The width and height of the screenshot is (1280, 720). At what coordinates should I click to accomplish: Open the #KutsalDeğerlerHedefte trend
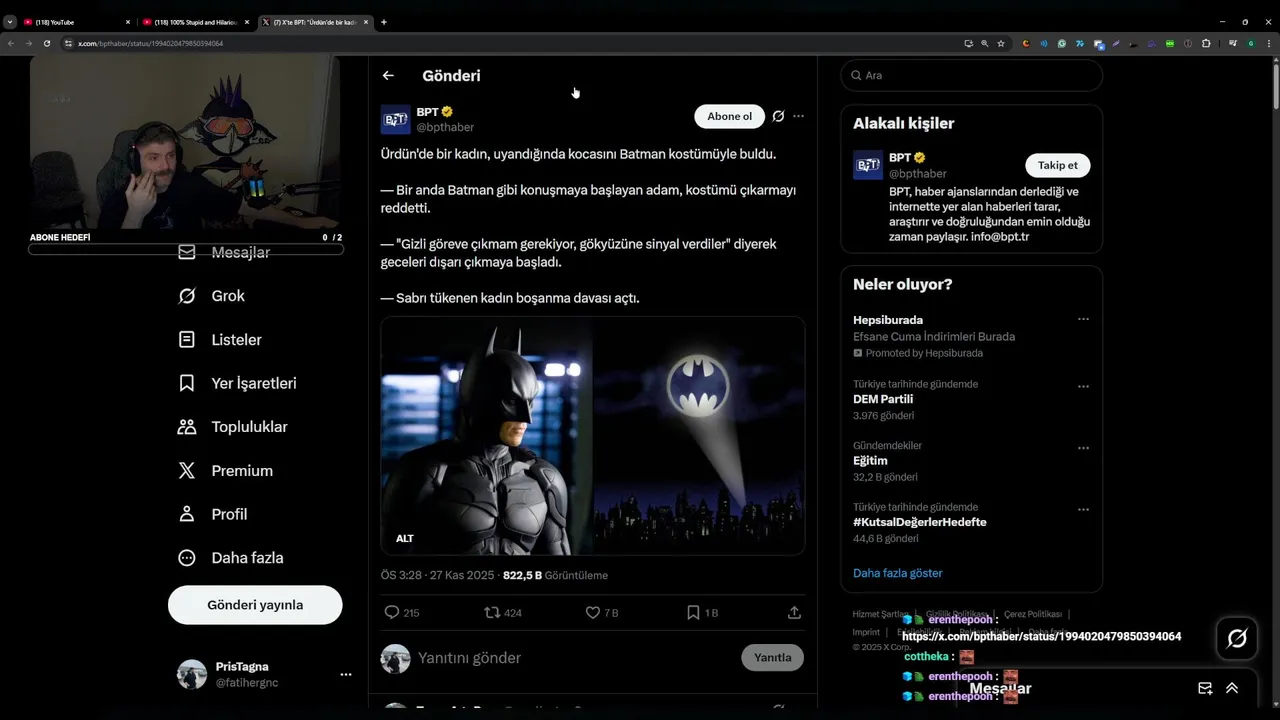click(x=920, y=522)
